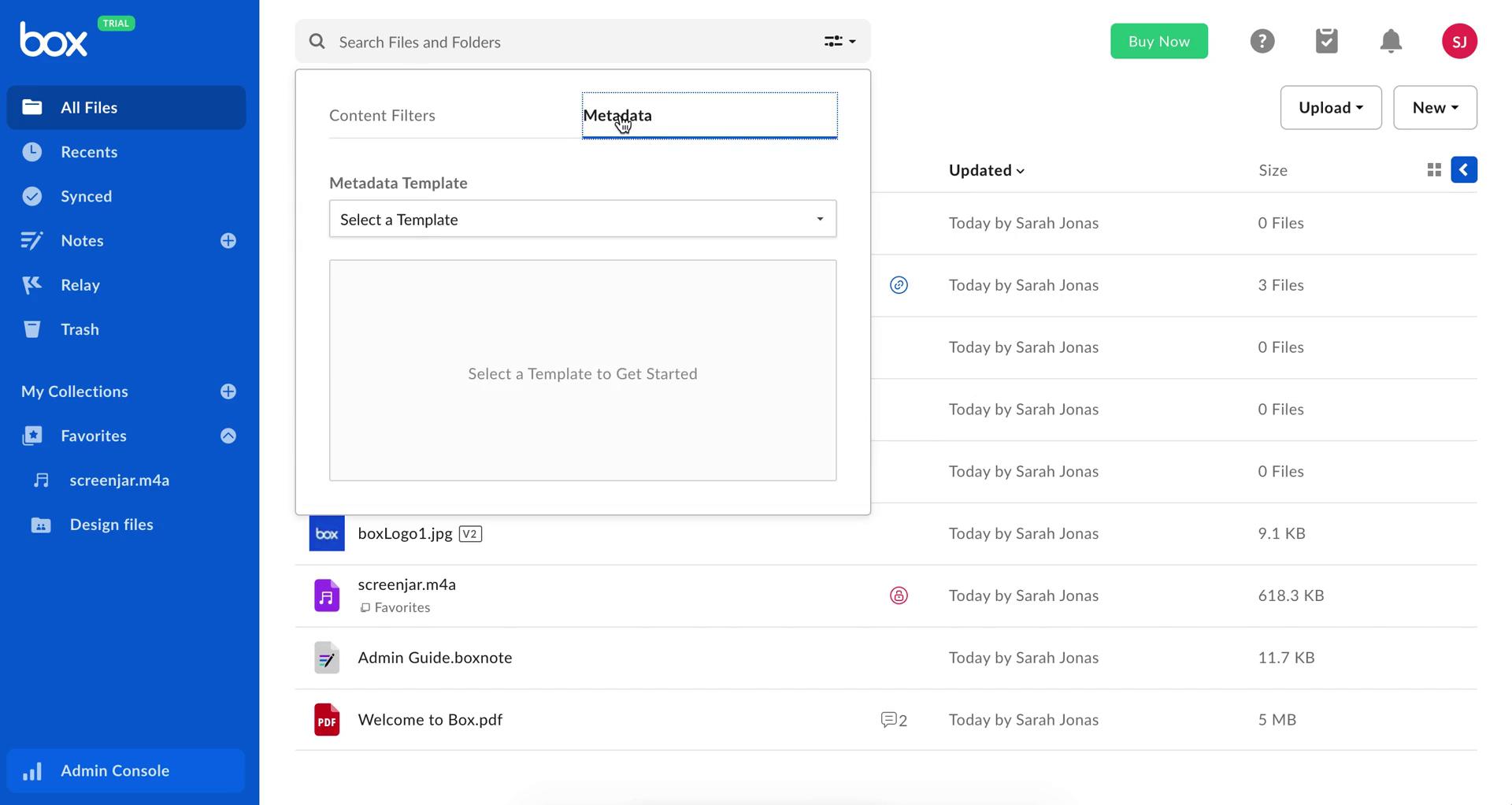Image resolution: width=1512 pixels, height=805 pixels.
Task: Click the 9.1 KB size value
Action: click(1281, 533)
